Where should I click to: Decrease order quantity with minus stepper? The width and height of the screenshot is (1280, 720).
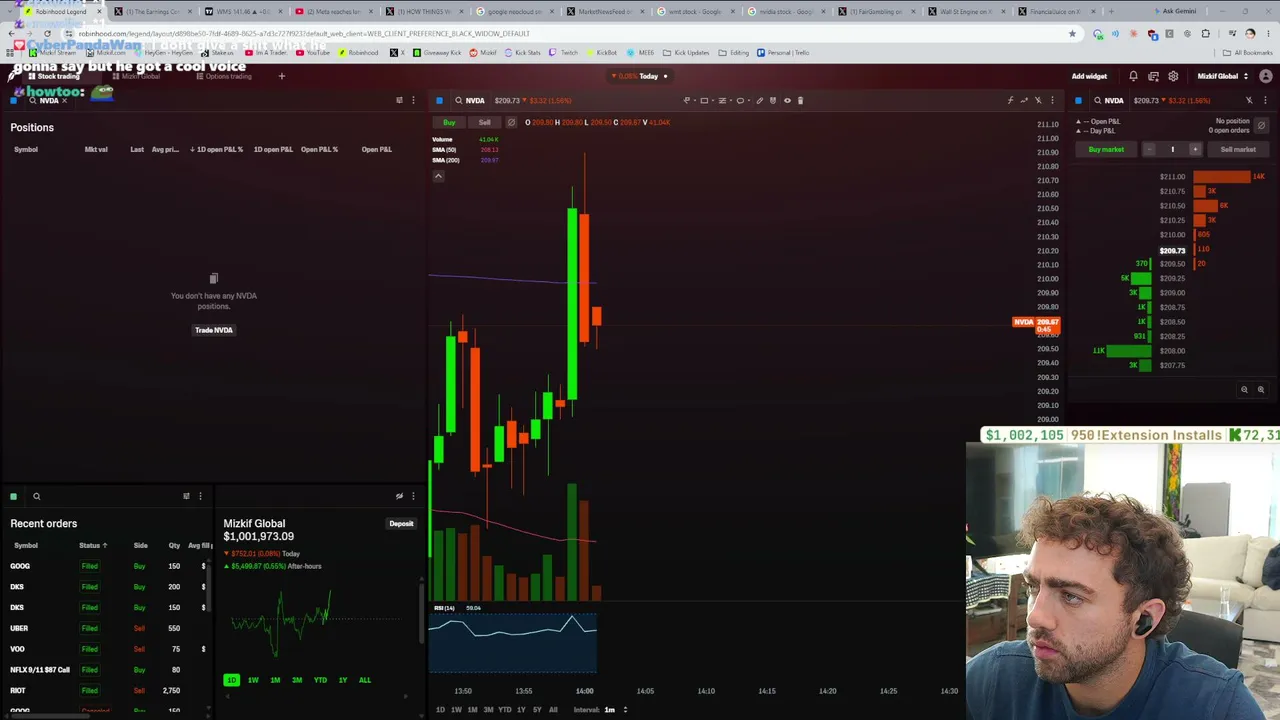coord(1149,149)
